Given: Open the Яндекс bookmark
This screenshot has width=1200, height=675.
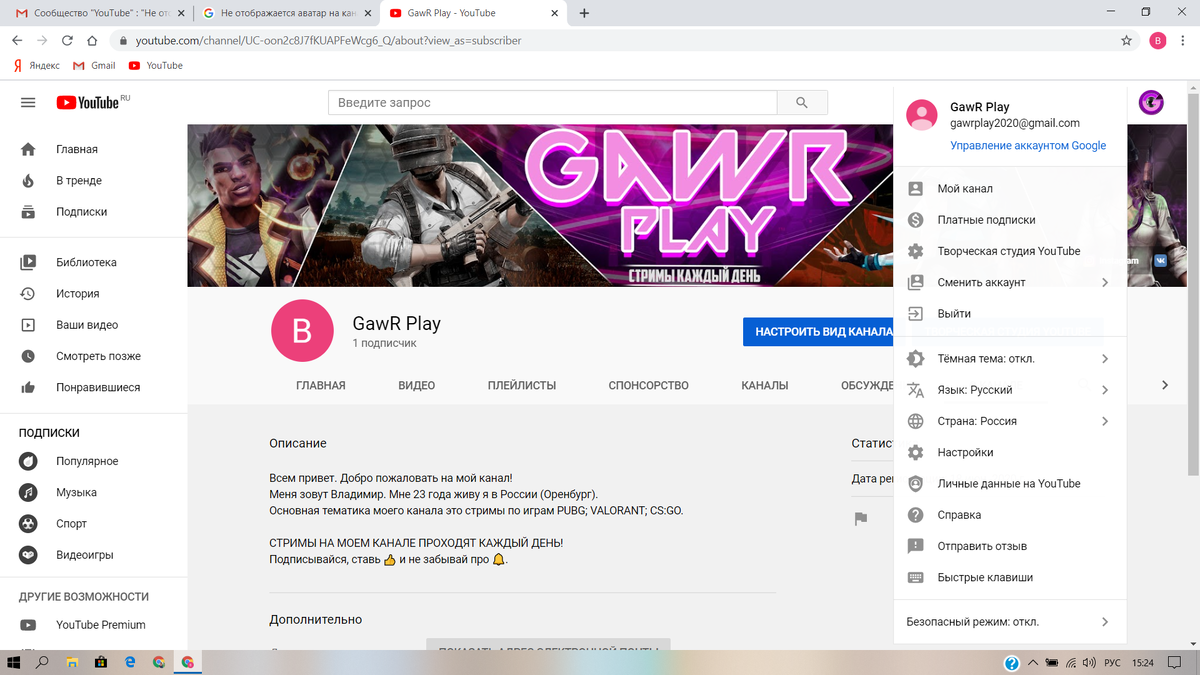Looking at the screenshot, I should (37, 65).
